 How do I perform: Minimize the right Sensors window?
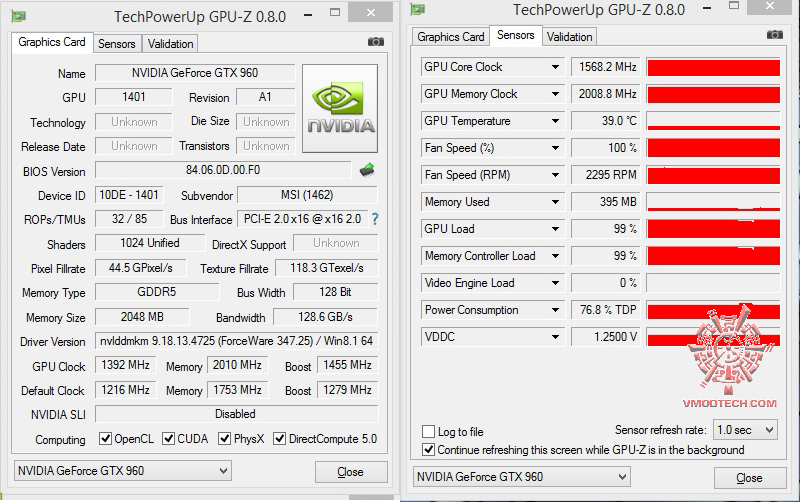point(707,8)
